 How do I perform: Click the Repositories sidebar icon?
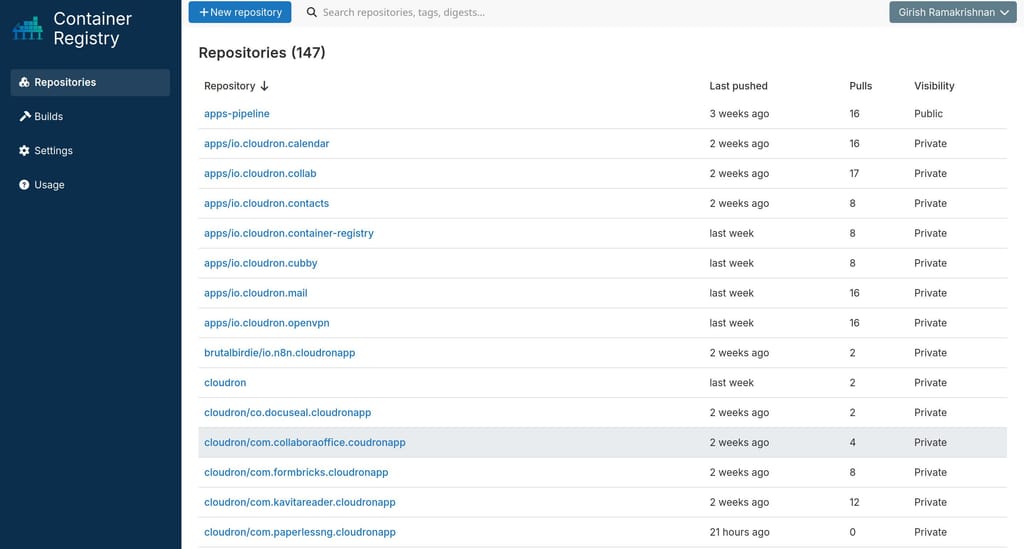(24, 82)
